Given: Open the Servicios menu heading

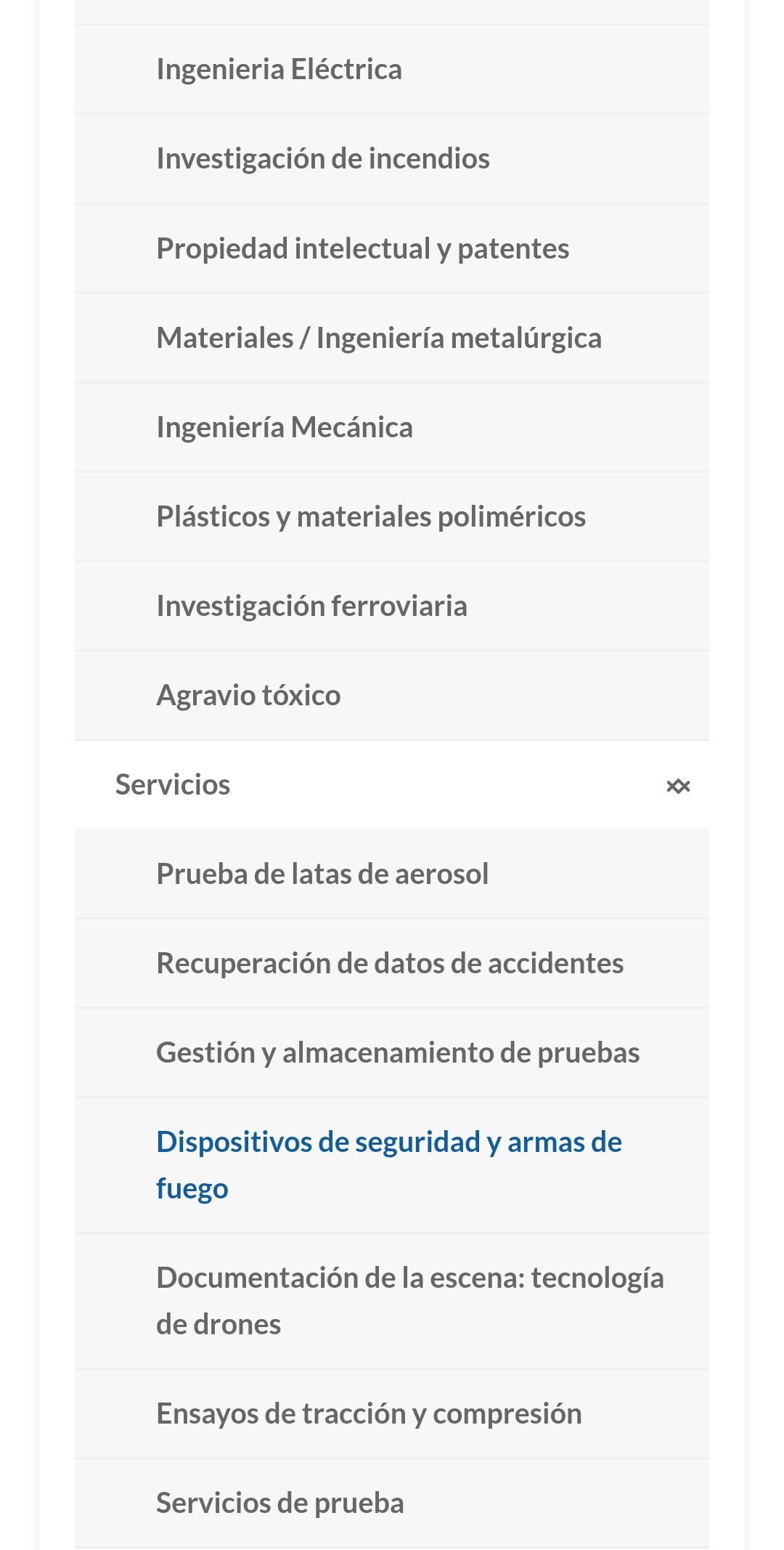Looking at the screenshot, I should (x=173, y=785).
